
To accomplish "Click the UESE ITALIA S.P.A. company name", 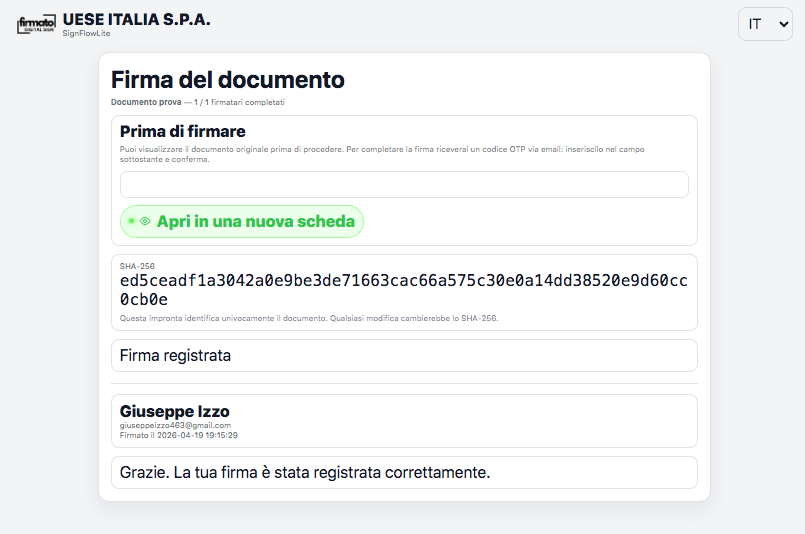I will click(136, 19).
